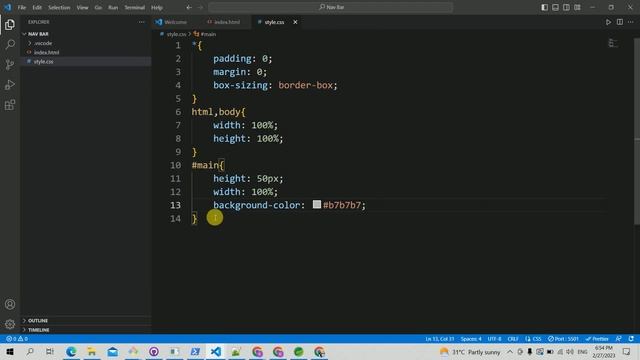Open Microsoft Edge from the taskbar
Image resolution: width=640 pixels, height=360 pixels.
coord(71,351)
